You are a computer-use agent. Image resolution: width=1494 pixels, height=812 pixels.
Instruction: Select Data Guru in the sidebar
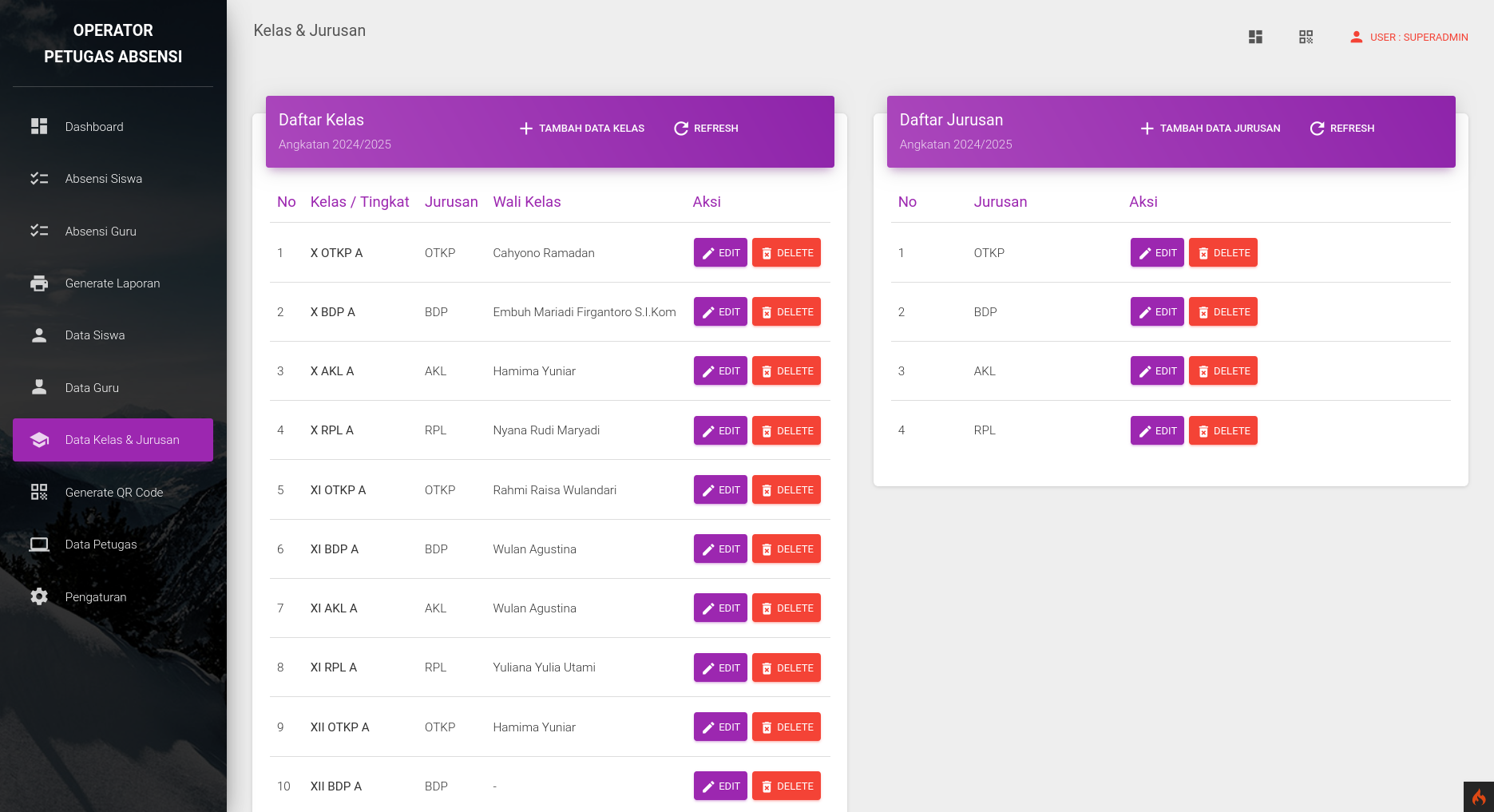(x=92, y=388)
